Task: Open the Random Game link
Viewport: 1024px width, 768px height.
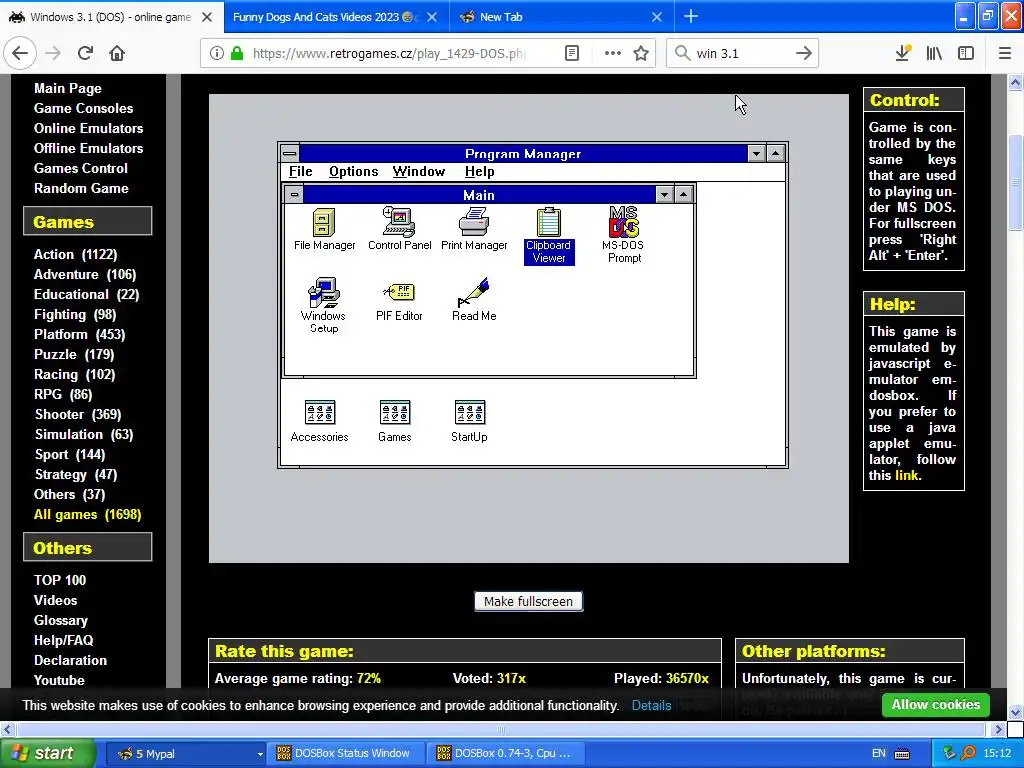Action: point(81,188)
